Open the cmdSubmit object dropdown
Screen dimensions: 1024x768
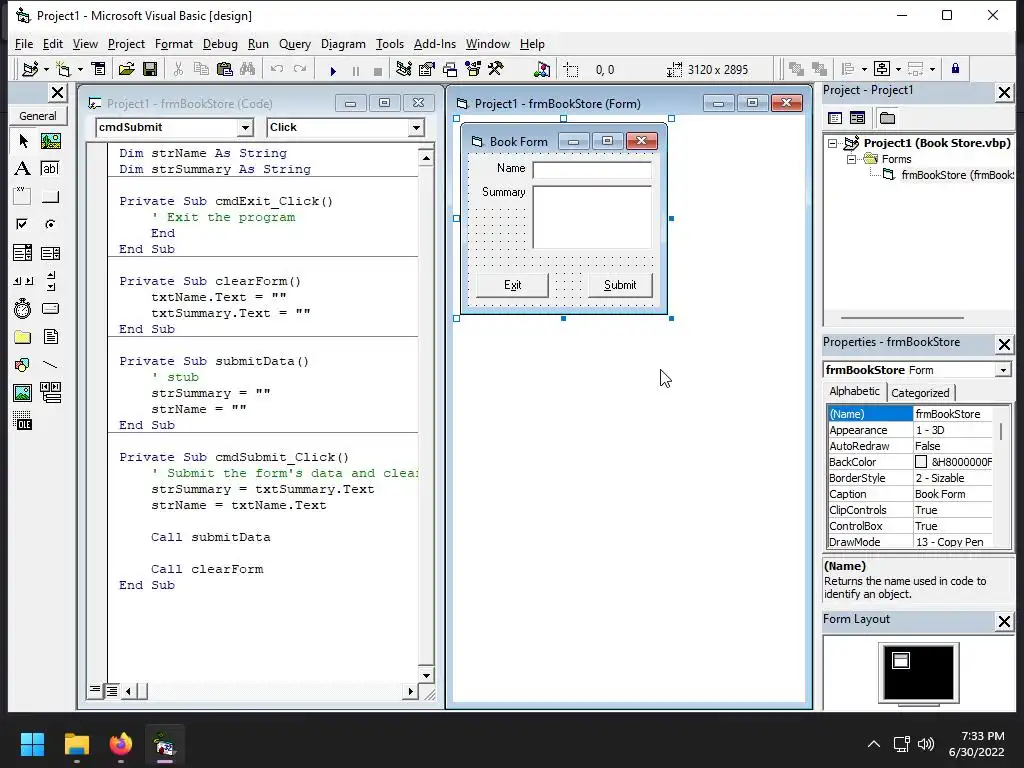(246, 127)
